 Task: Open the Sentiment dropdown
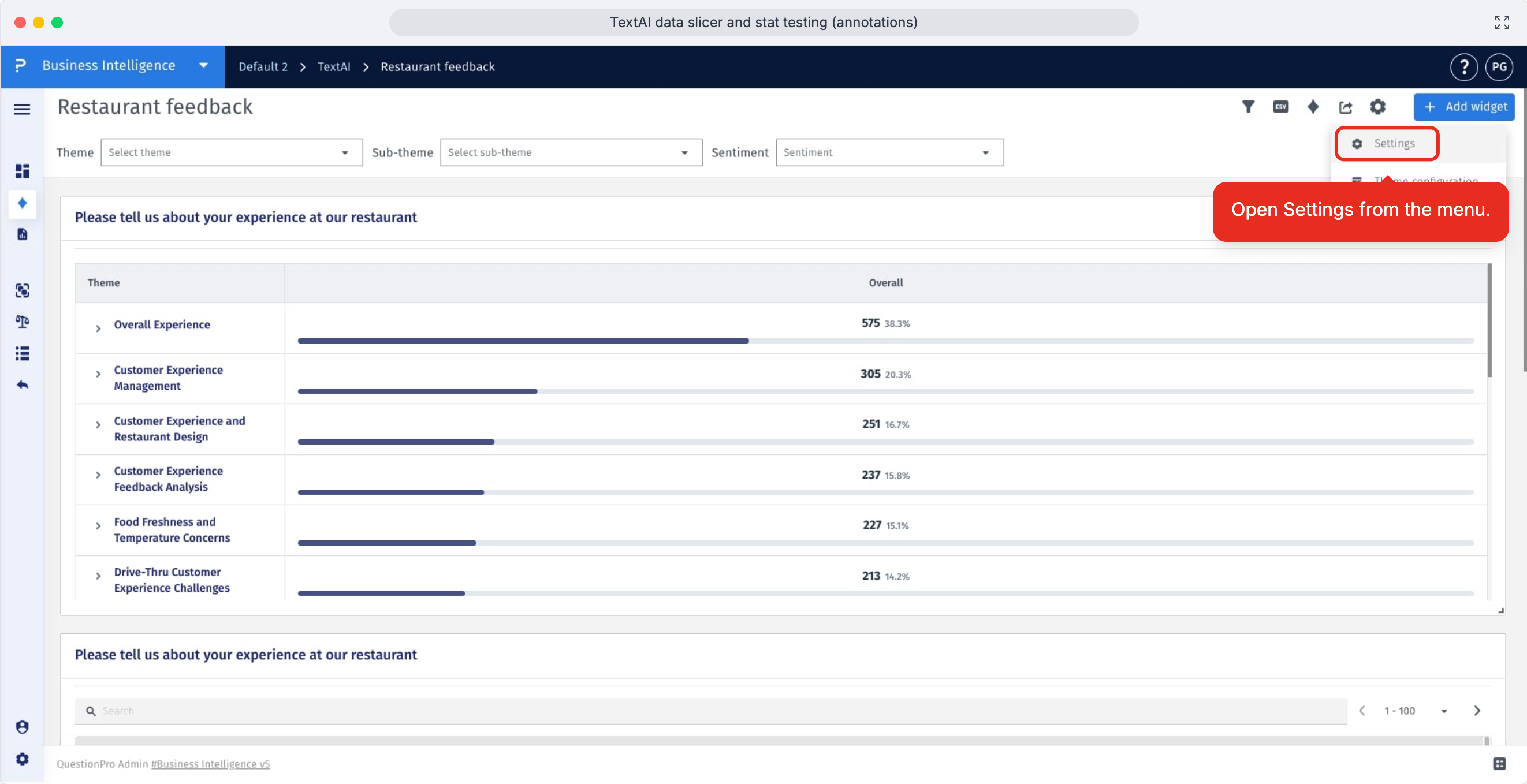pyautogui.click(x=889, y=152)
